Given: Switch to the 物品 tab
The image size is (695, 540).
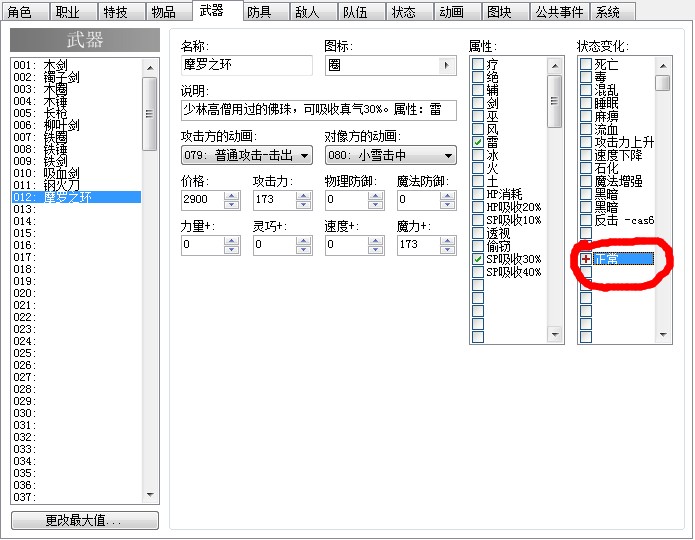Looking at the screenshot, I should pos(168,12).
